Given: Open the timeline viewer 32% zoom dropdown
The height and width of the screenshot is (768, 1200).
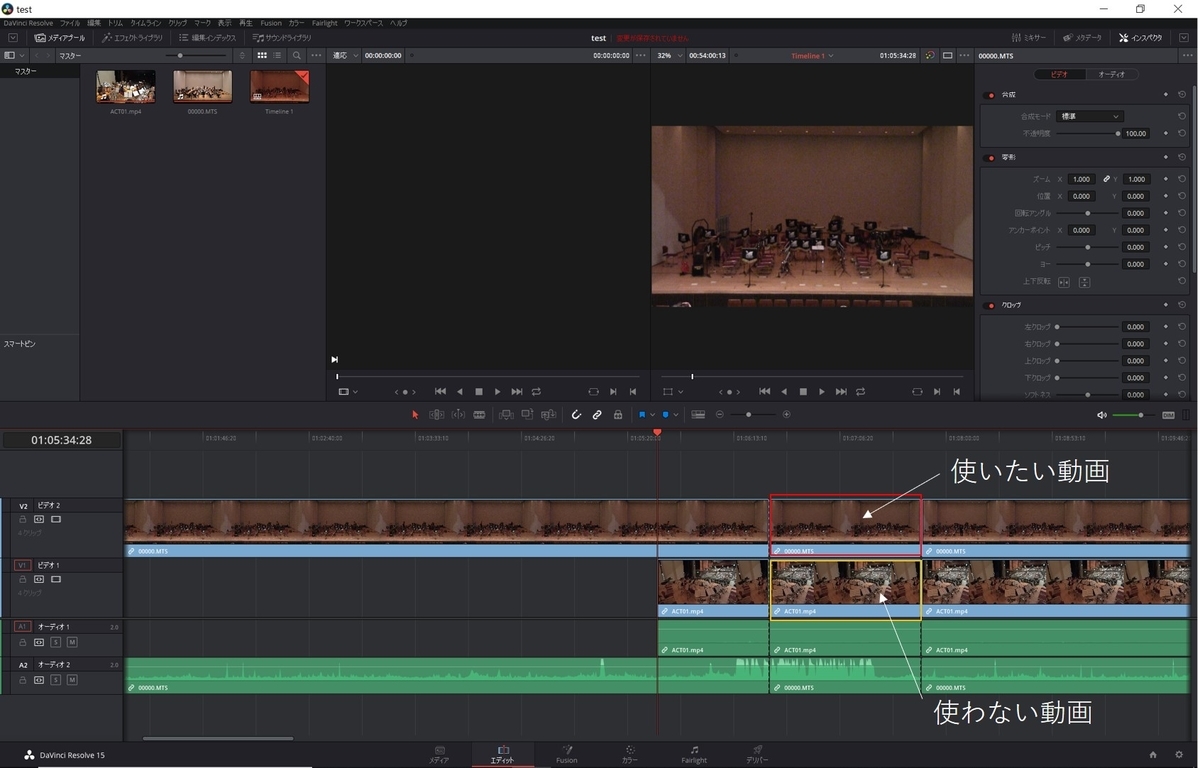Looking at the screenshot, I should (668, 55).
